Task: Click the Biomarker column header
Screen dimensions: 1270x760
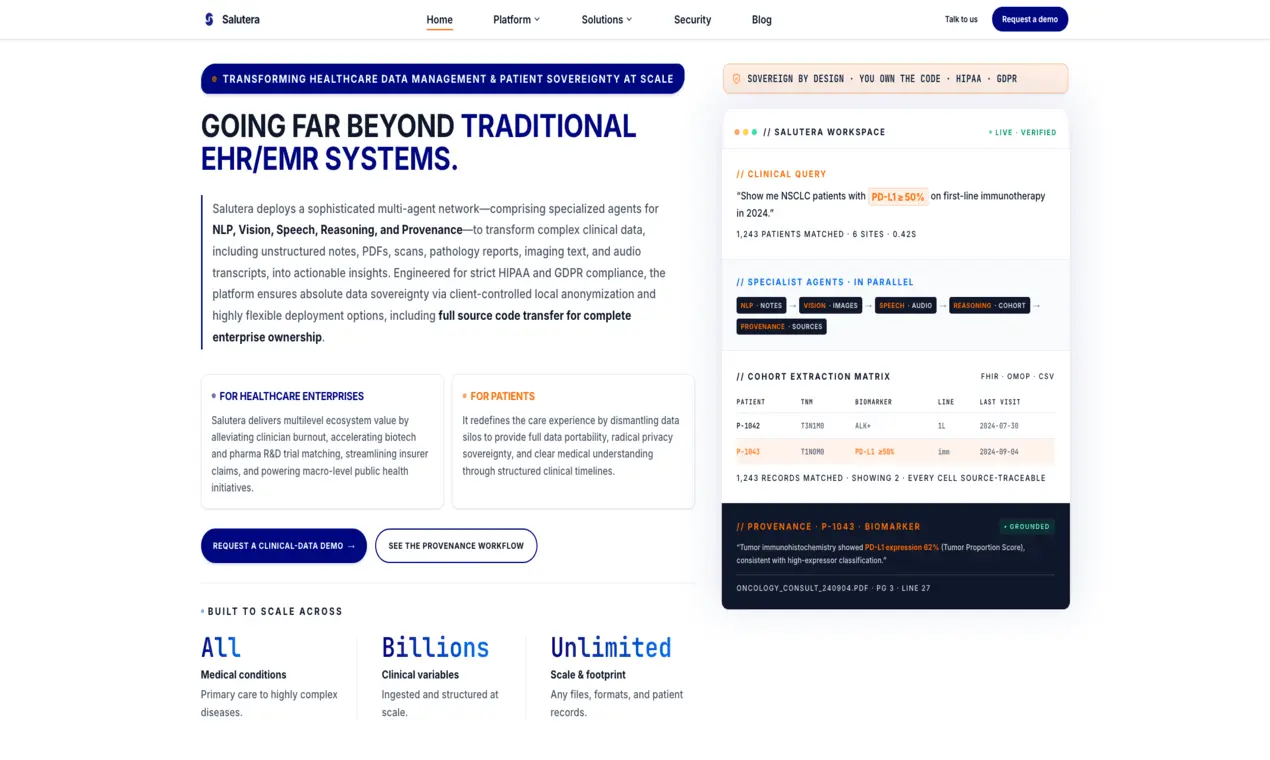Action: 873,402
